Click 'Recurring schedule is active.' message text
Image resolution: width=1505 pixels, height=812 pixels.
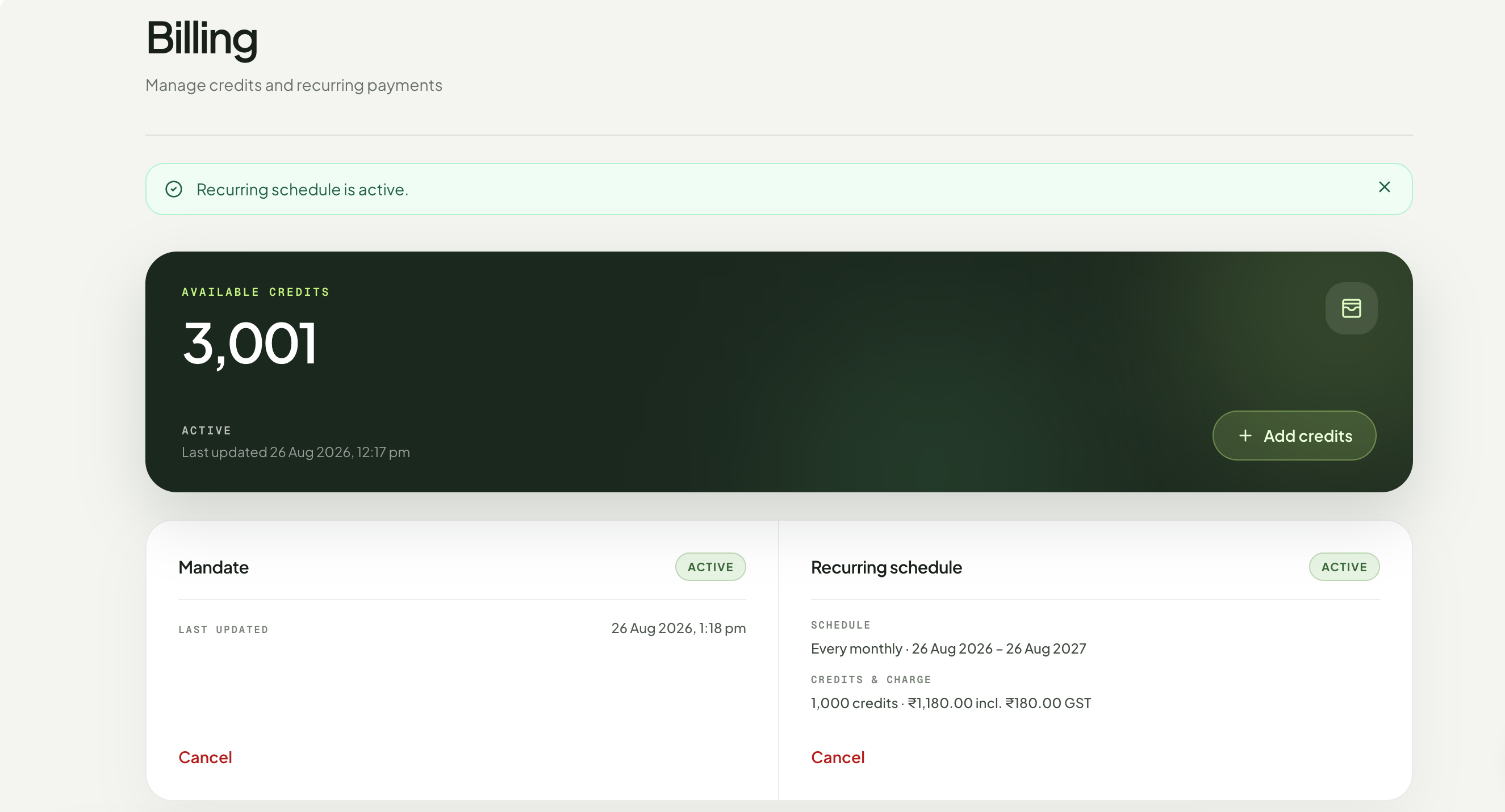(302, 190)
